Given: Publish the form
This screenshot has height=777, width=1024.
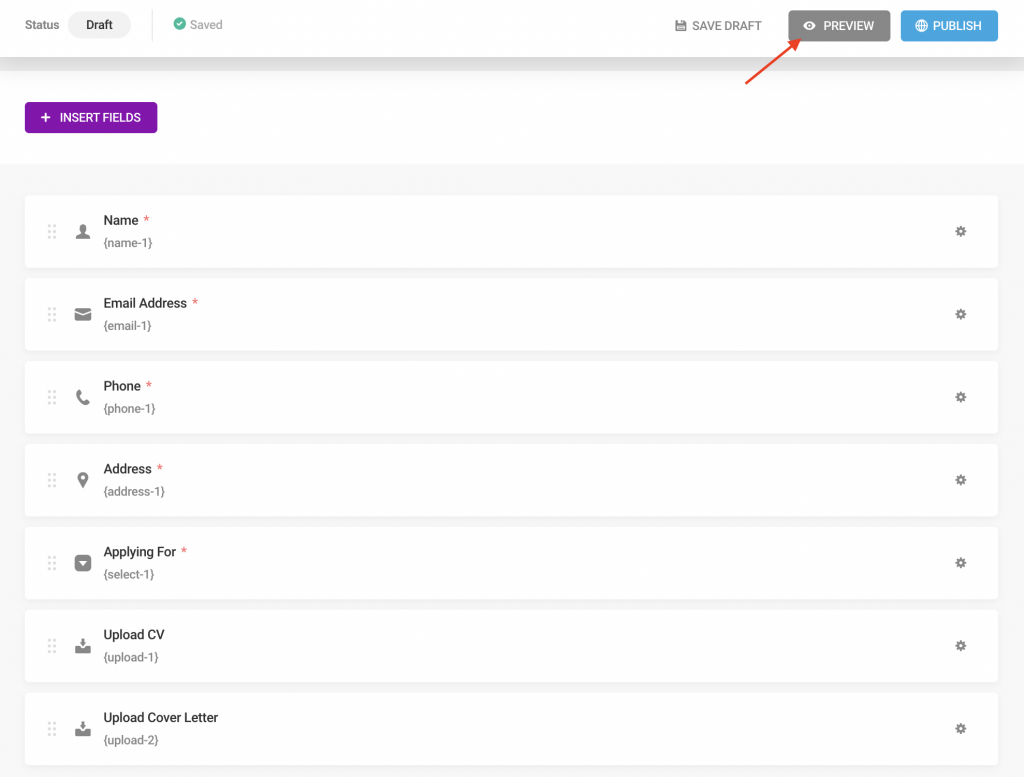Looking at the screenshot, I should (x=949, y=25).
